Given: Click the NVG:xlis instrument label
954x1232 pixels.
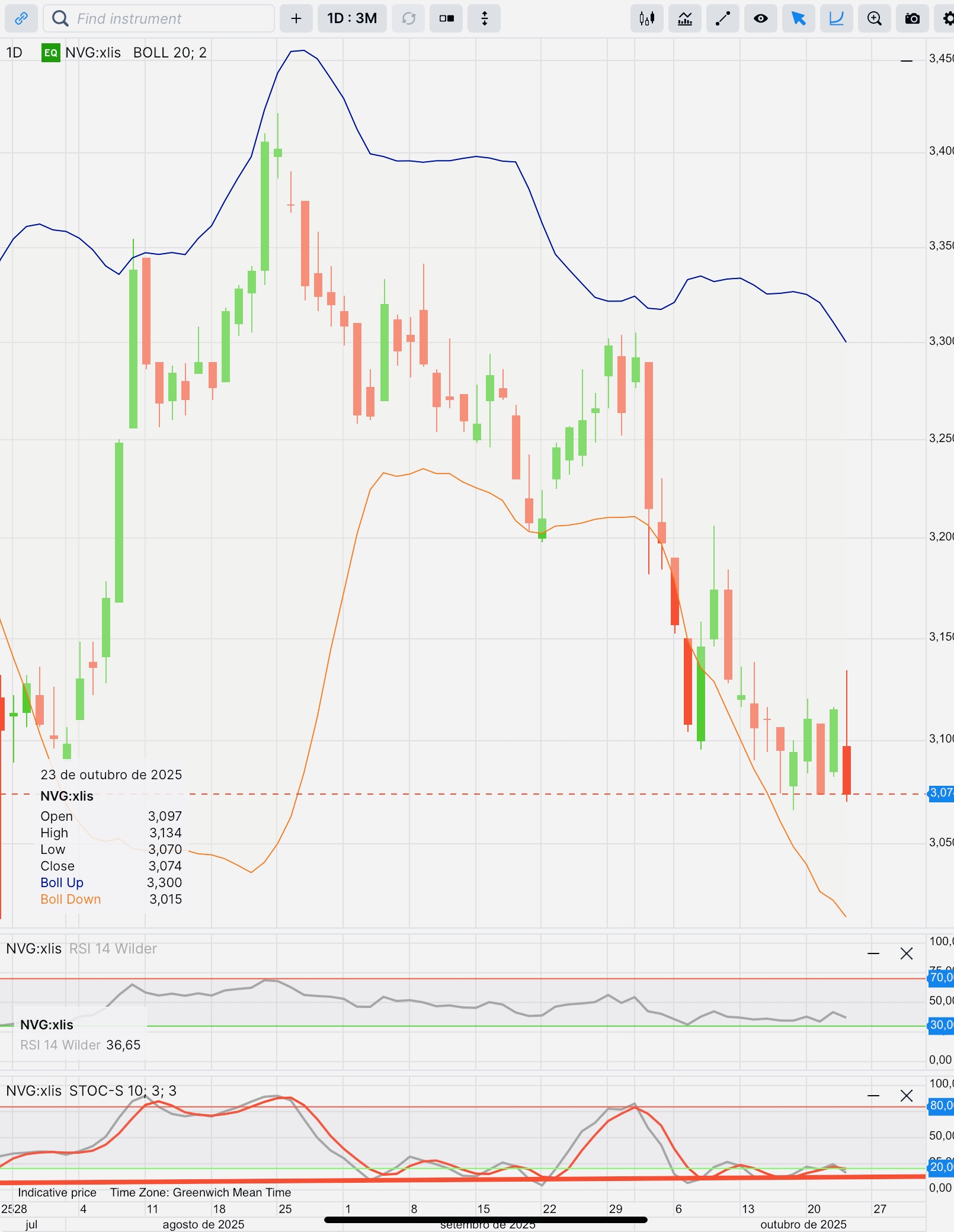Looking at the screenshot, I should 93,53.
